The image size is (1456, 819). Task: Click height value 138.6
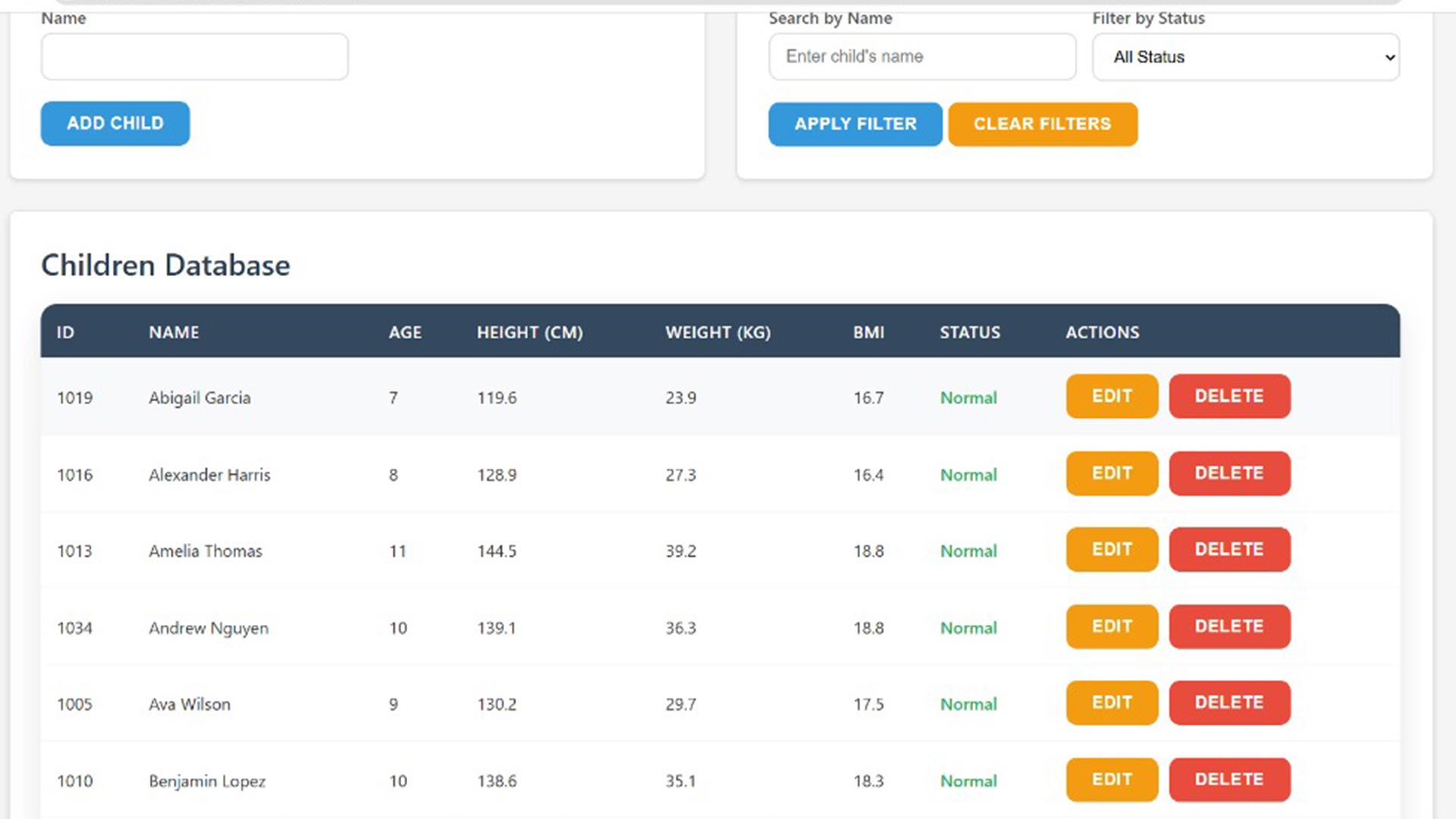point(497,781)
